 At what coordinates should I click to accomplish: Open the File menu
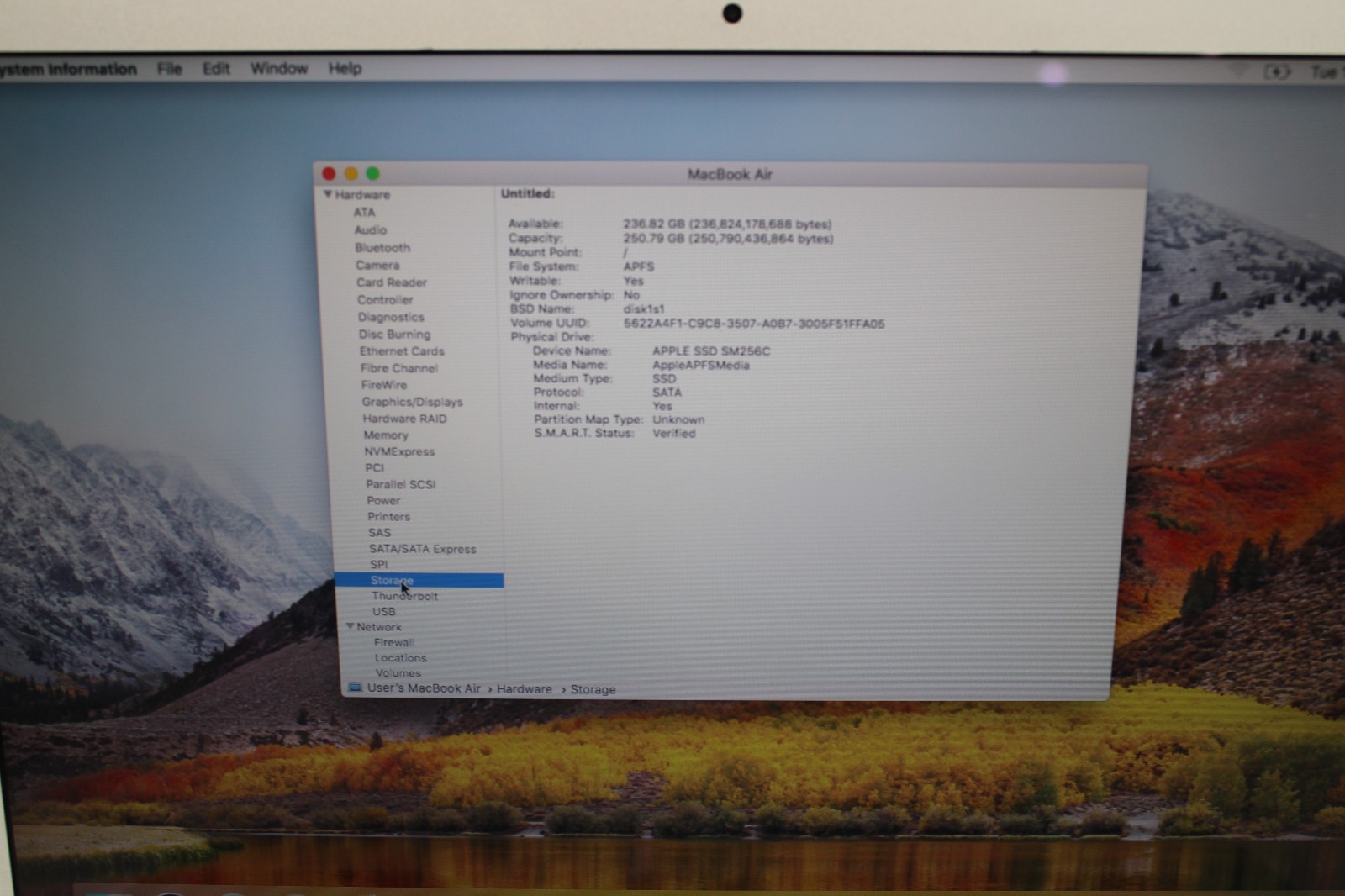[x=169, y=69]
